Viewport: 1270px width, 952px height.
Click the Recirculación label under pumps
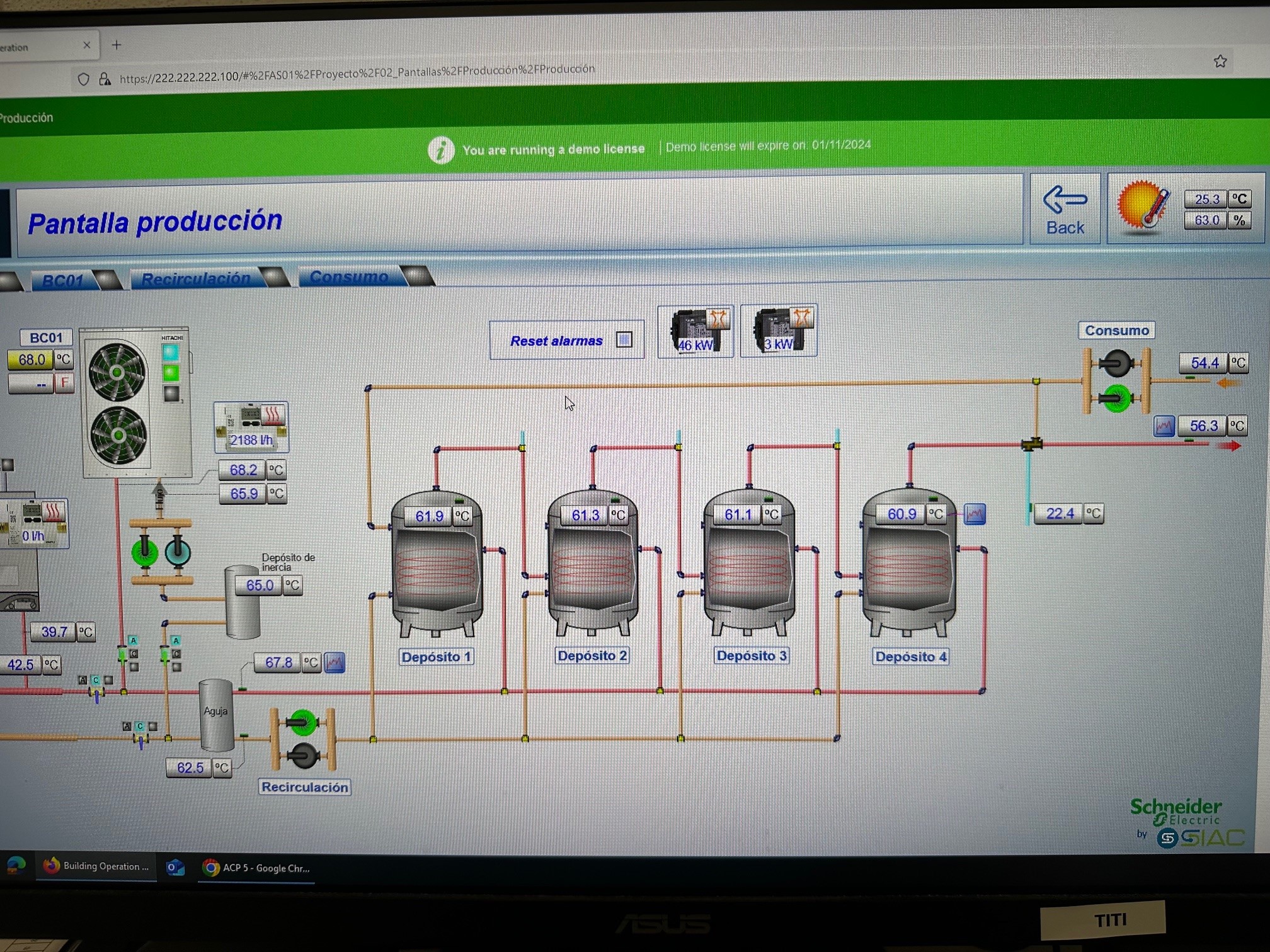305,787
